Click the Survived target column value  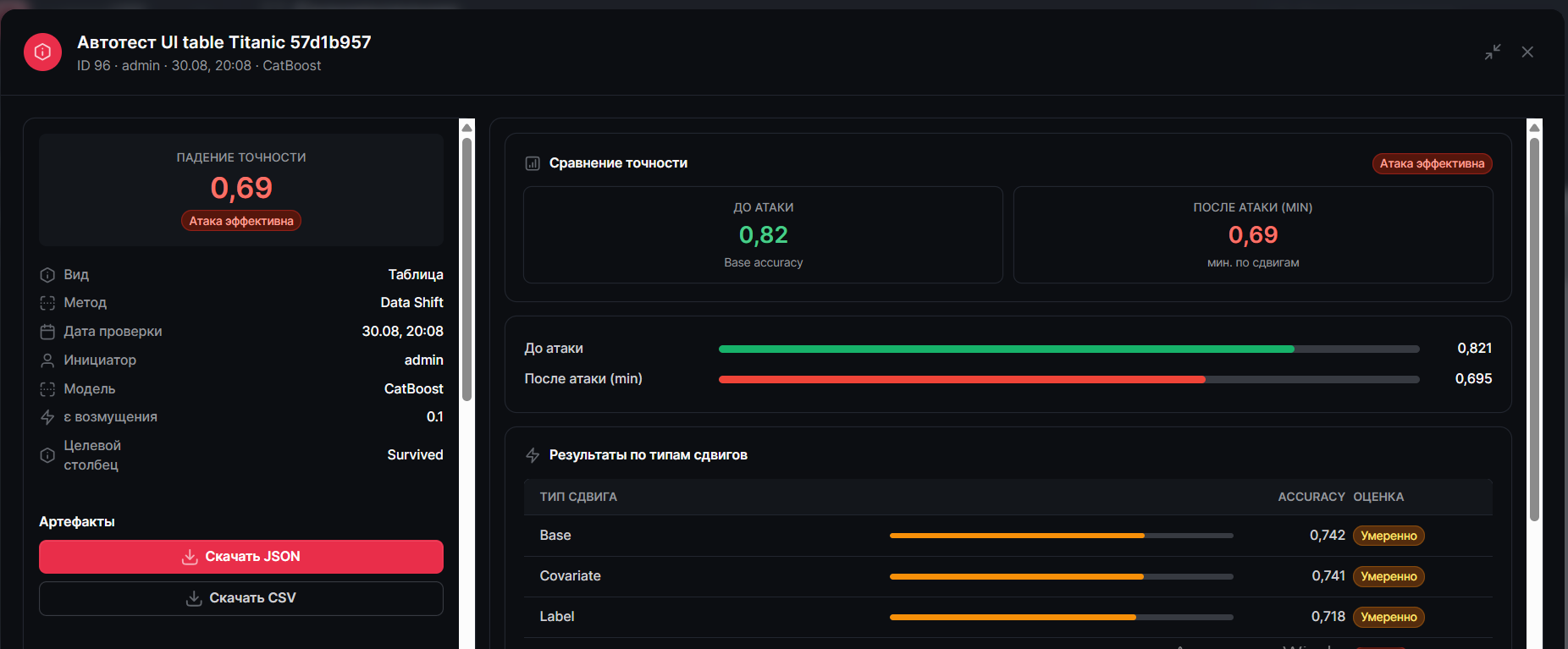415,455
